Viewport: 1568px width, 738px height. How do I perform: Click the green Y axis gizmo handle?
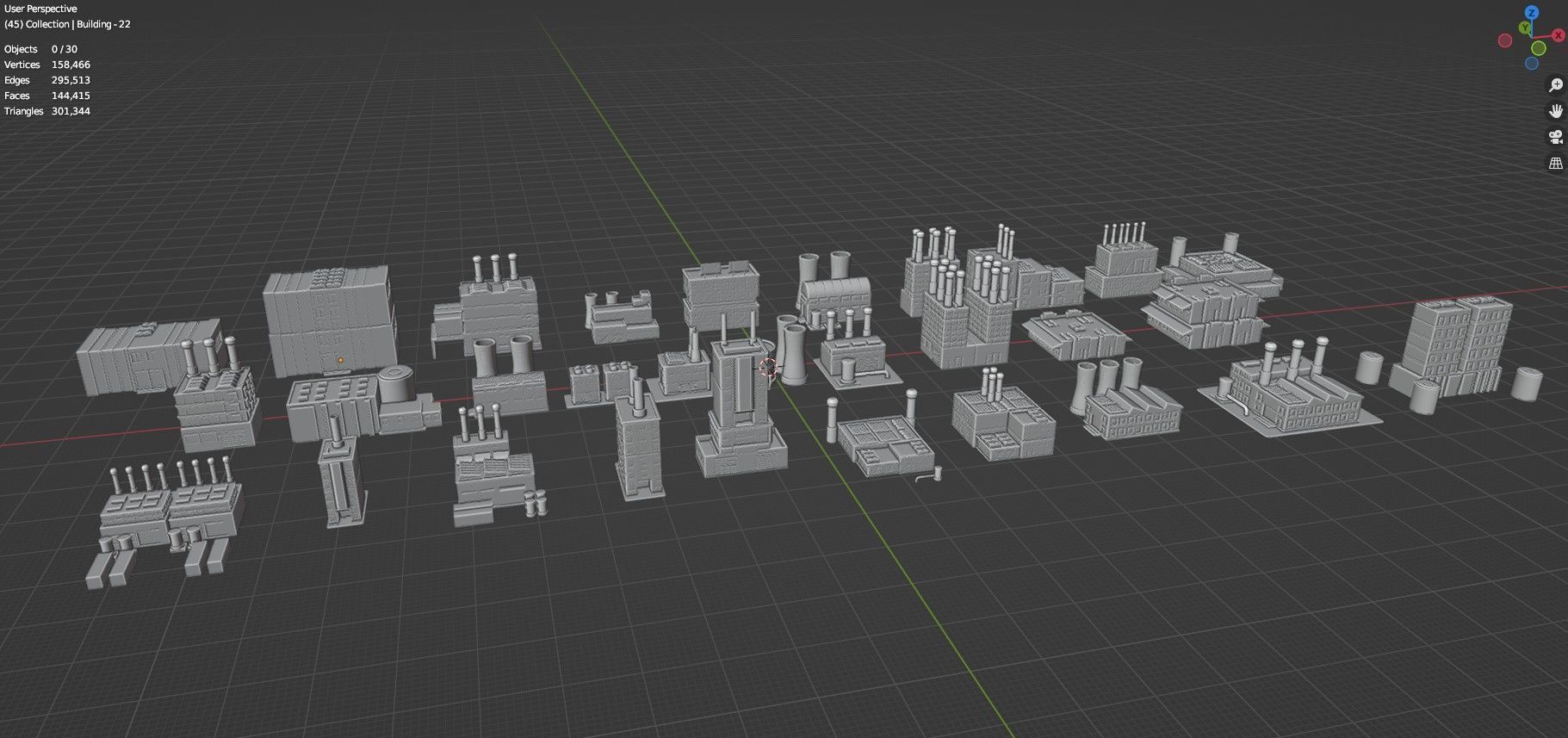pyautogui.click(x=1525, y=28)
